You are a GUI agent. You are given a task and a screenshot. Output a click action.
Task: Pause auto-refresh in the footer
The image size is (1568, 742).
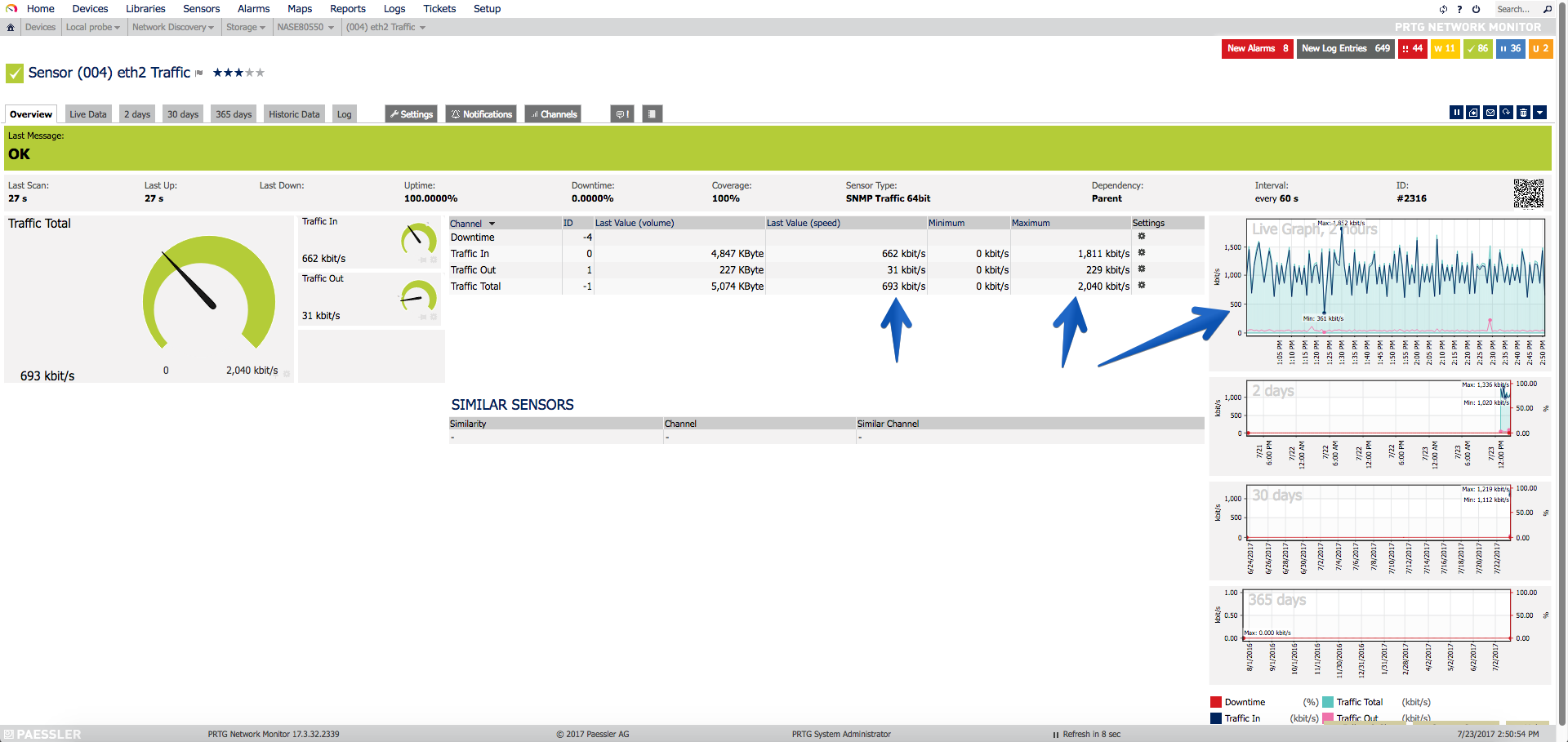click(x=1056, y=735)
